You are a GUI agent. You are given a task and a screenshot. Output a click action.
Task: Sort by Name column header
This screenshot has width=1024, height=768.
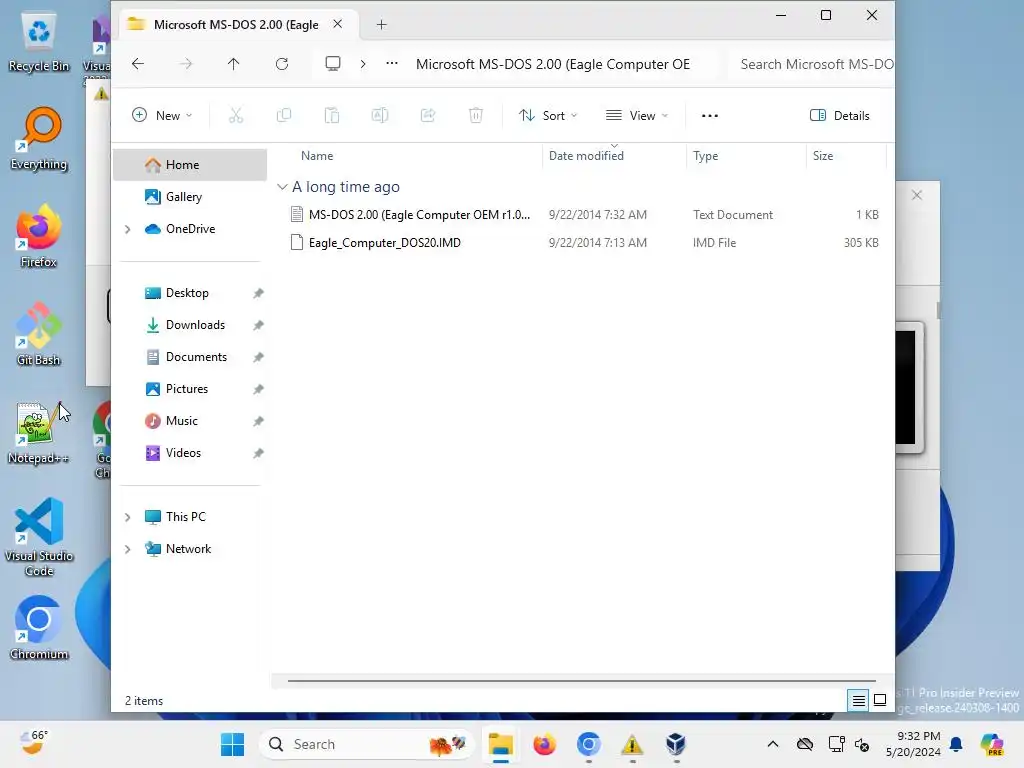[317, 156]
